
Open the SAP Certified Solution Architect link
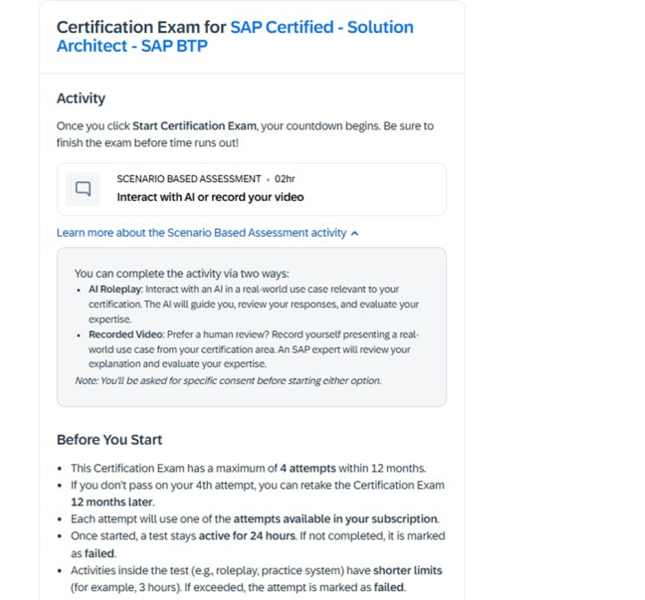(x=235, y=36)
